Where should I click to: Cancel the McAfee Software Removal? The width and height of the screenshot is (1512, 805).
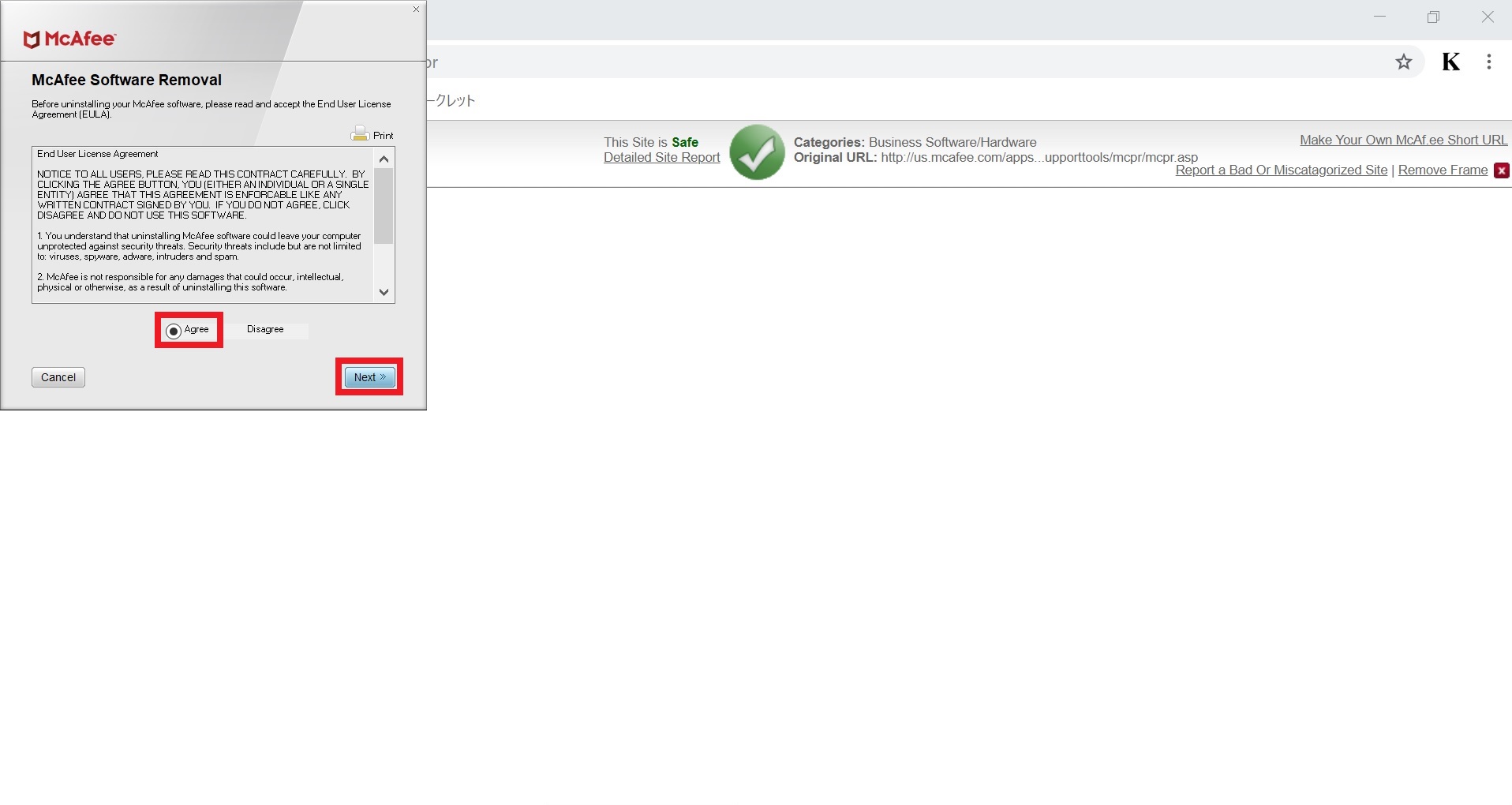(x=58, y=377)
